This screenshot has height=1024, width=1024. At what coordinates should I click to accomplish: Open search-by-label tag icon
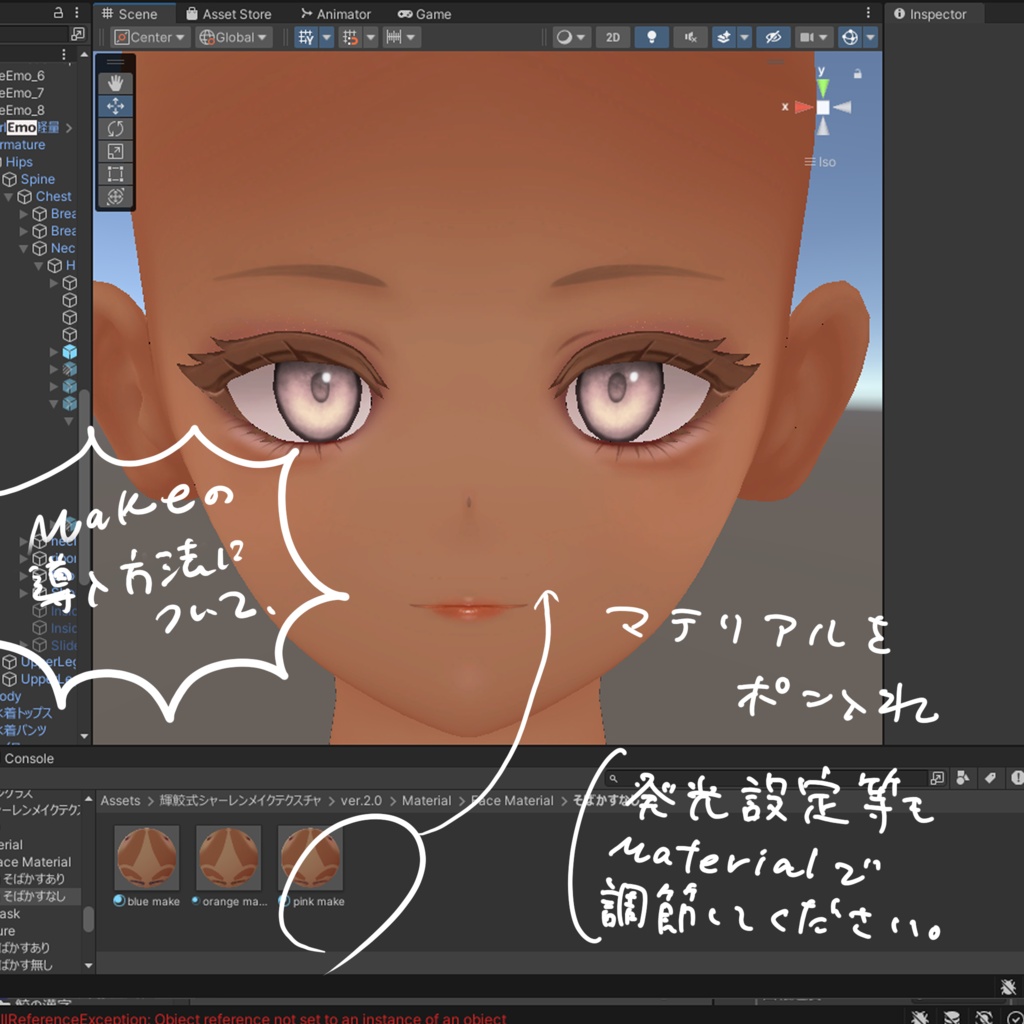pyautogui.click(x=990, y=778)
